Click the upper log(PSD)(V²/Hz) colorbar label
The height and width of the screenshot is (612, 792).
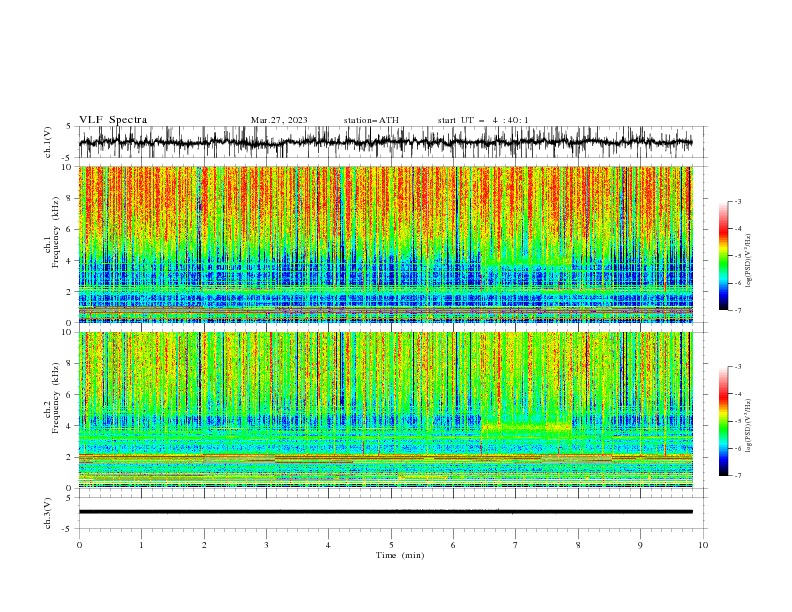pos(748,261)
